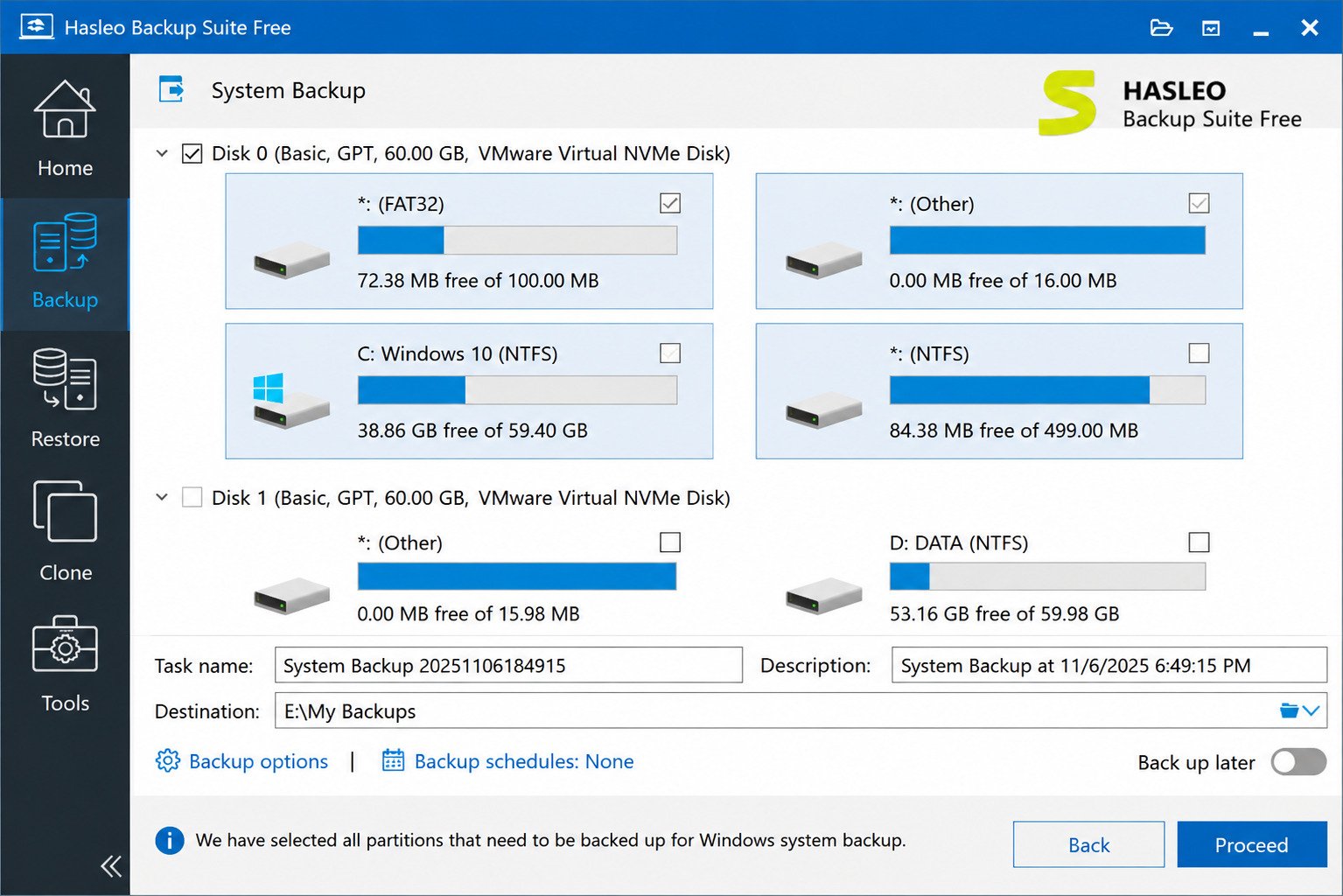The width and height of the screenshot is (1343, 896).
Task: Click the System Backup header icon
Action: (x=171, y=90)
